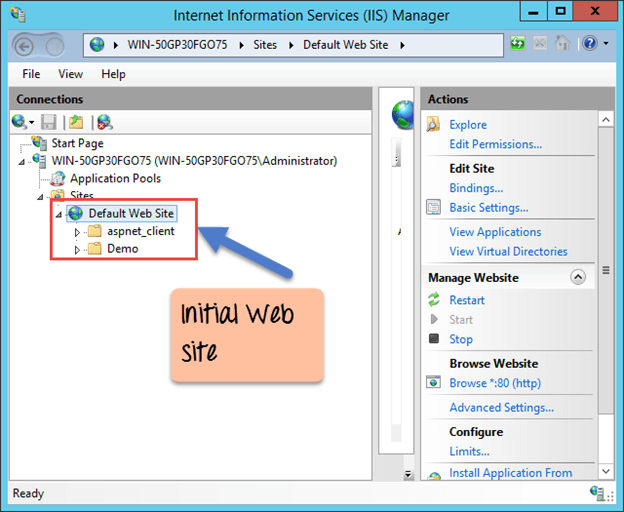Open Advanced Settings... link
This screenshot has height=512, width=624.
coord(501,407)
